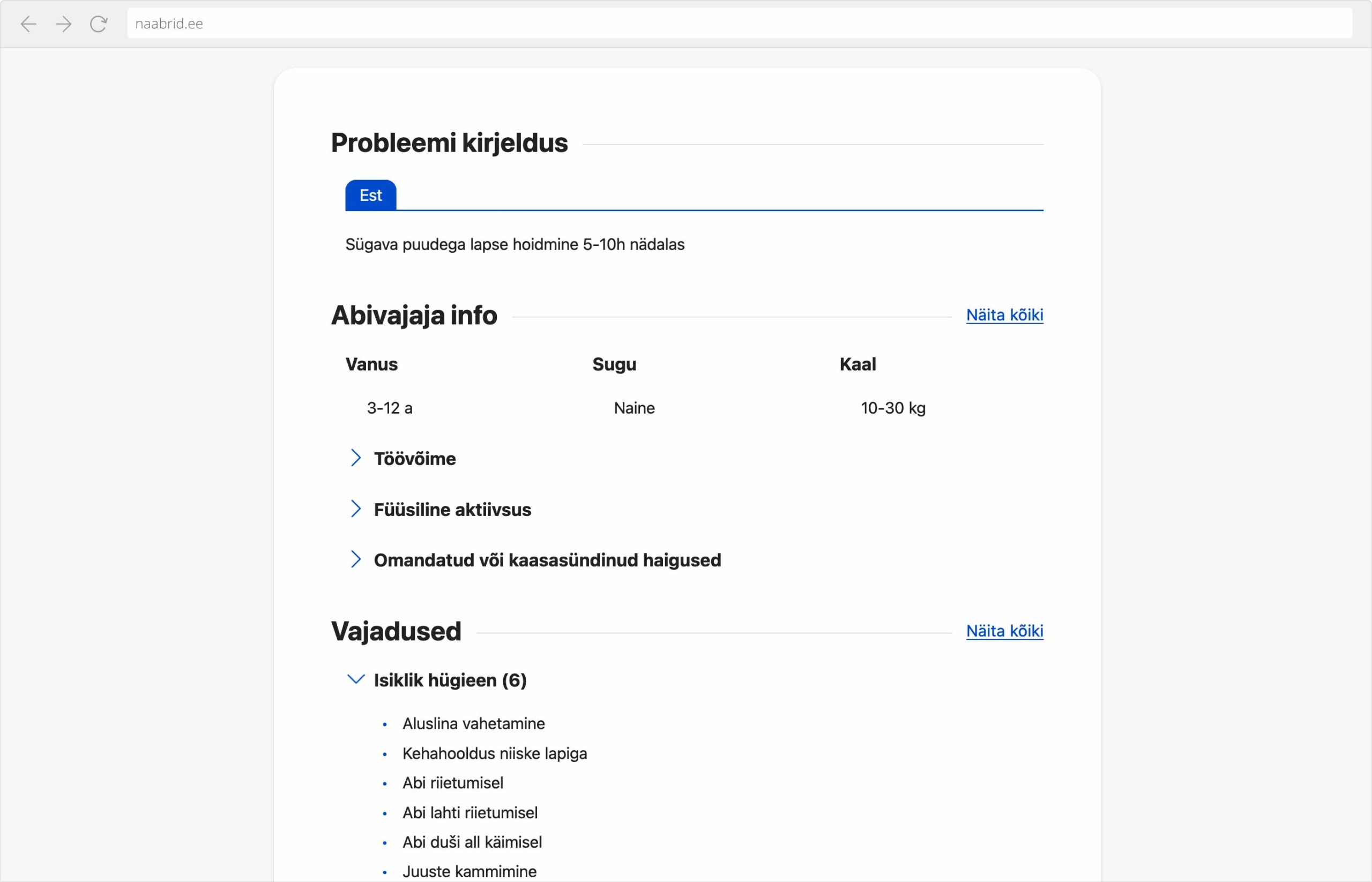The image size is (1372, 882).
Task: Click the Aluslina vahetamine list item
Action: pos(474,723)
